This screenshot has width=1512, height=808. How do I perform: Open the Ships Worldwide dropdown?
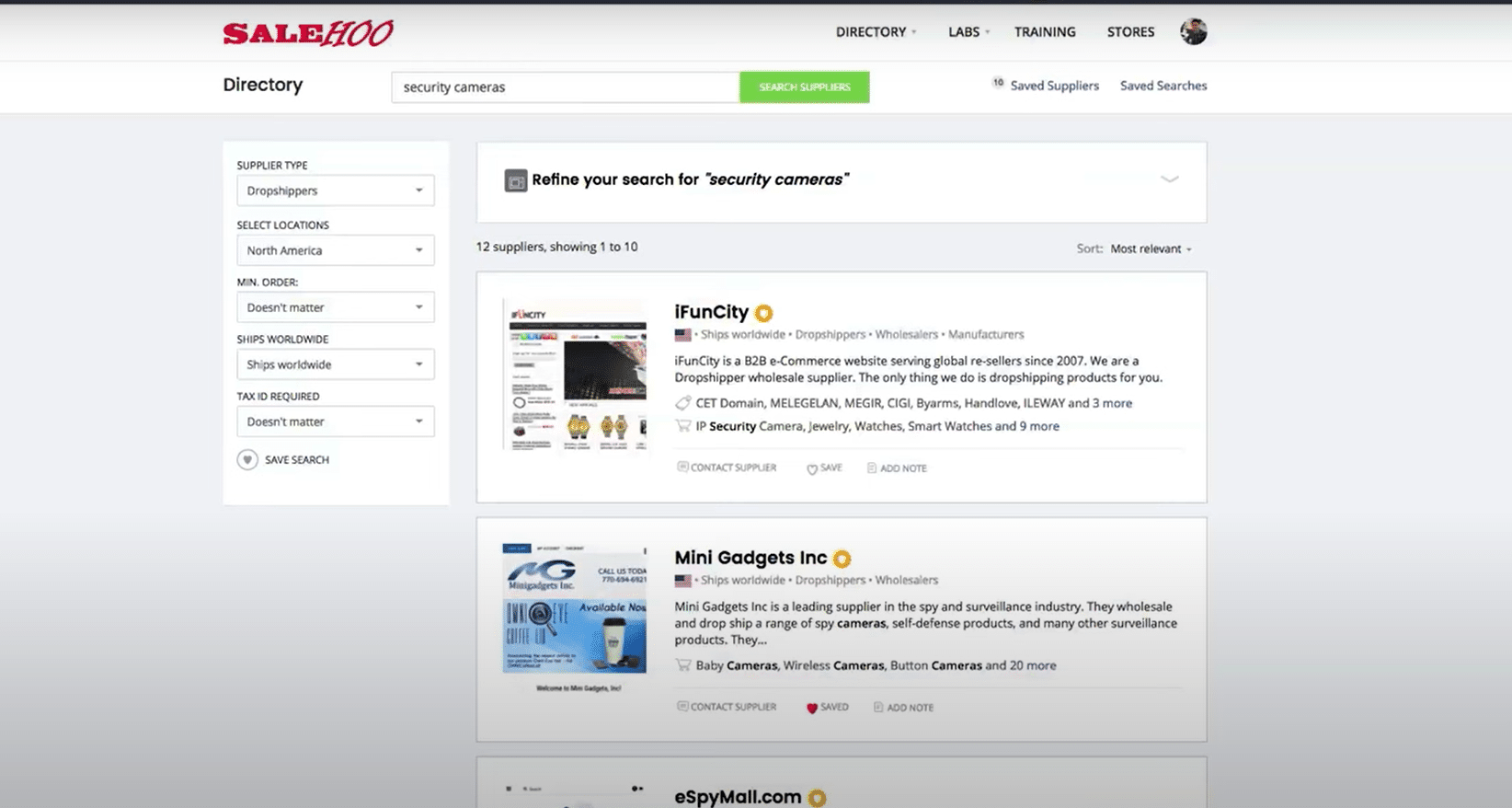click(x=335, y=364)
